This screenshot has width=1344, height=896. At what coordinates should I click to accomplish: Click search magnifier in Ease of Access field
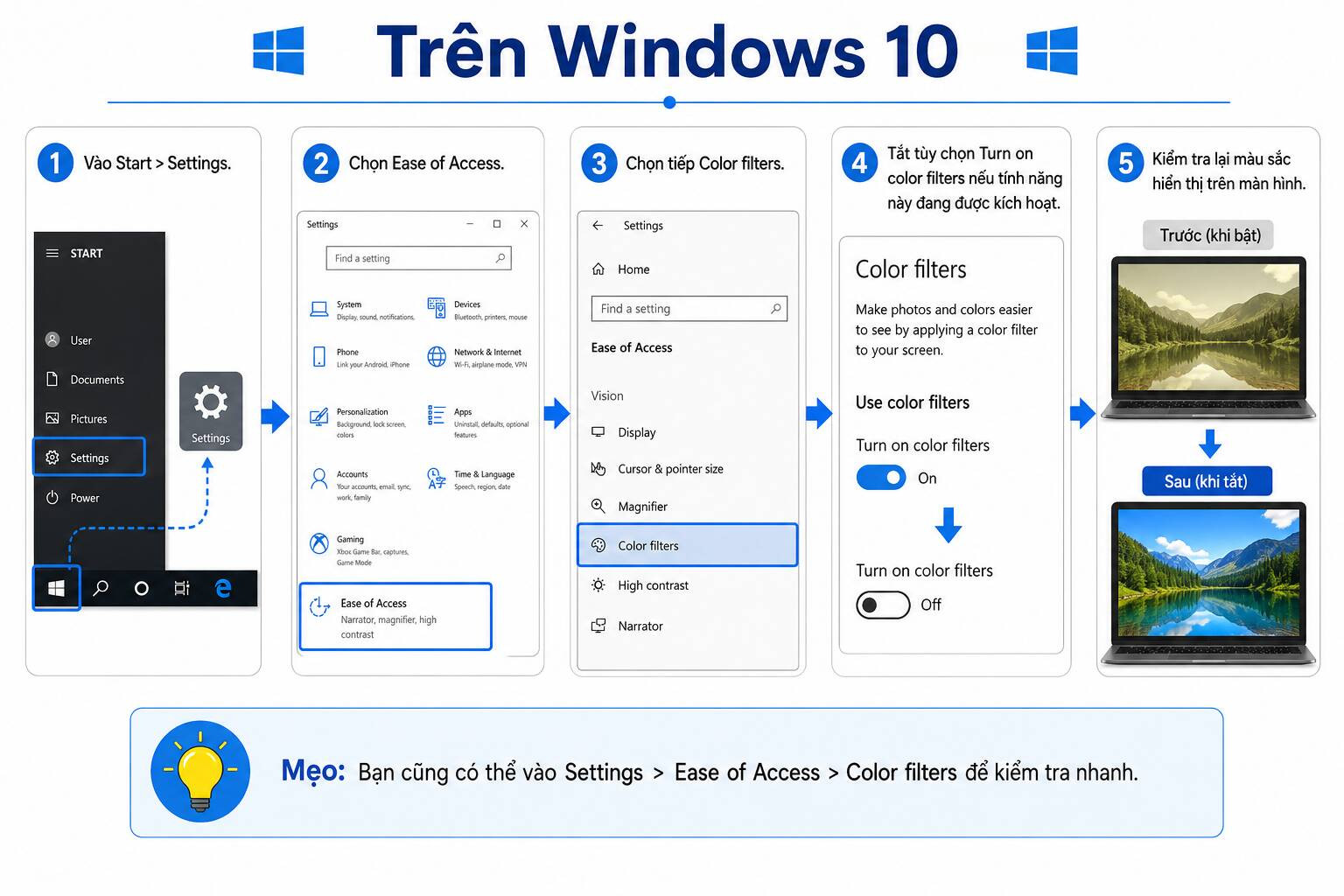click(775, 309)
